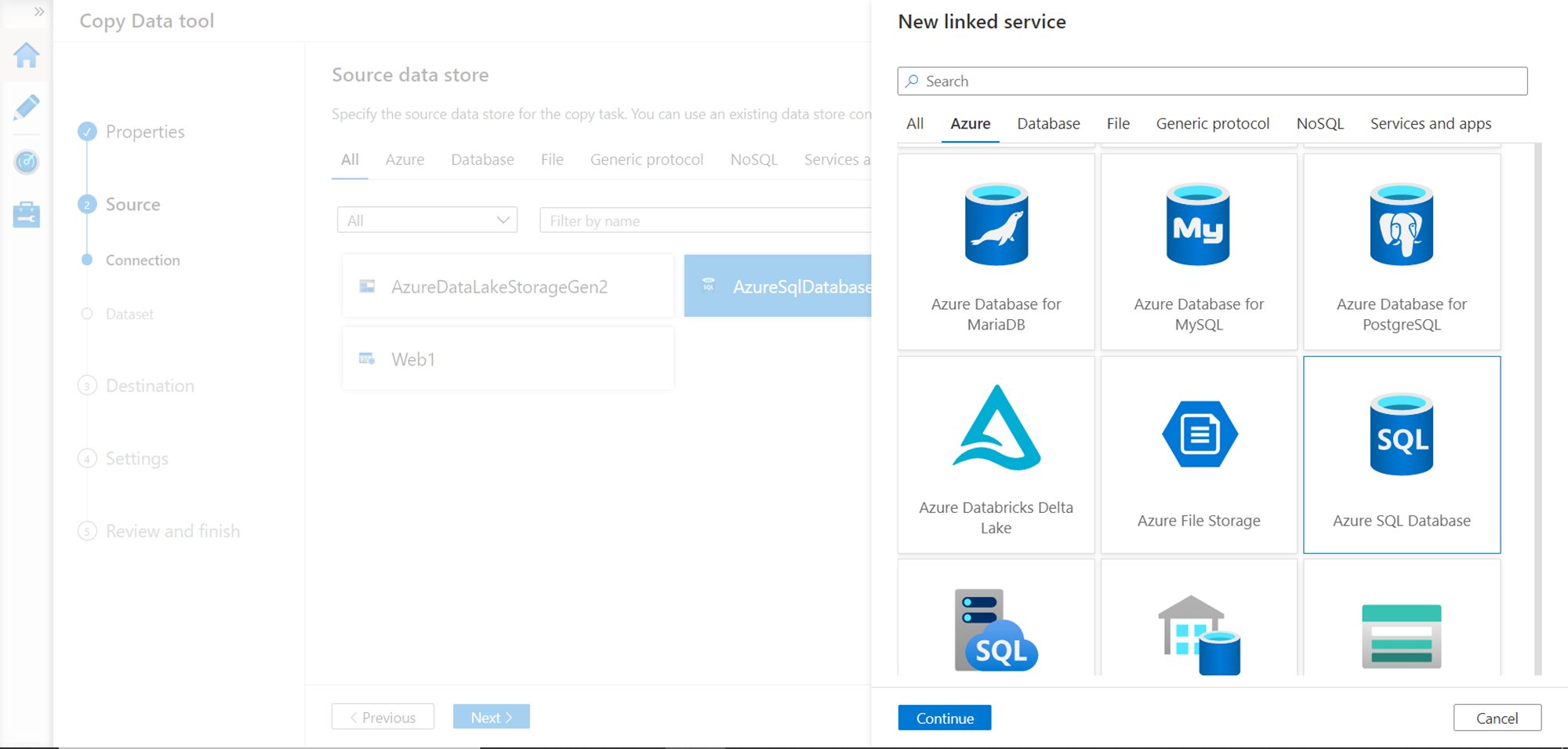Open the Manage toolbox icon in sidebar
Image resolution: width=1568 pixels, height=749 pixels.
point(27,214)
